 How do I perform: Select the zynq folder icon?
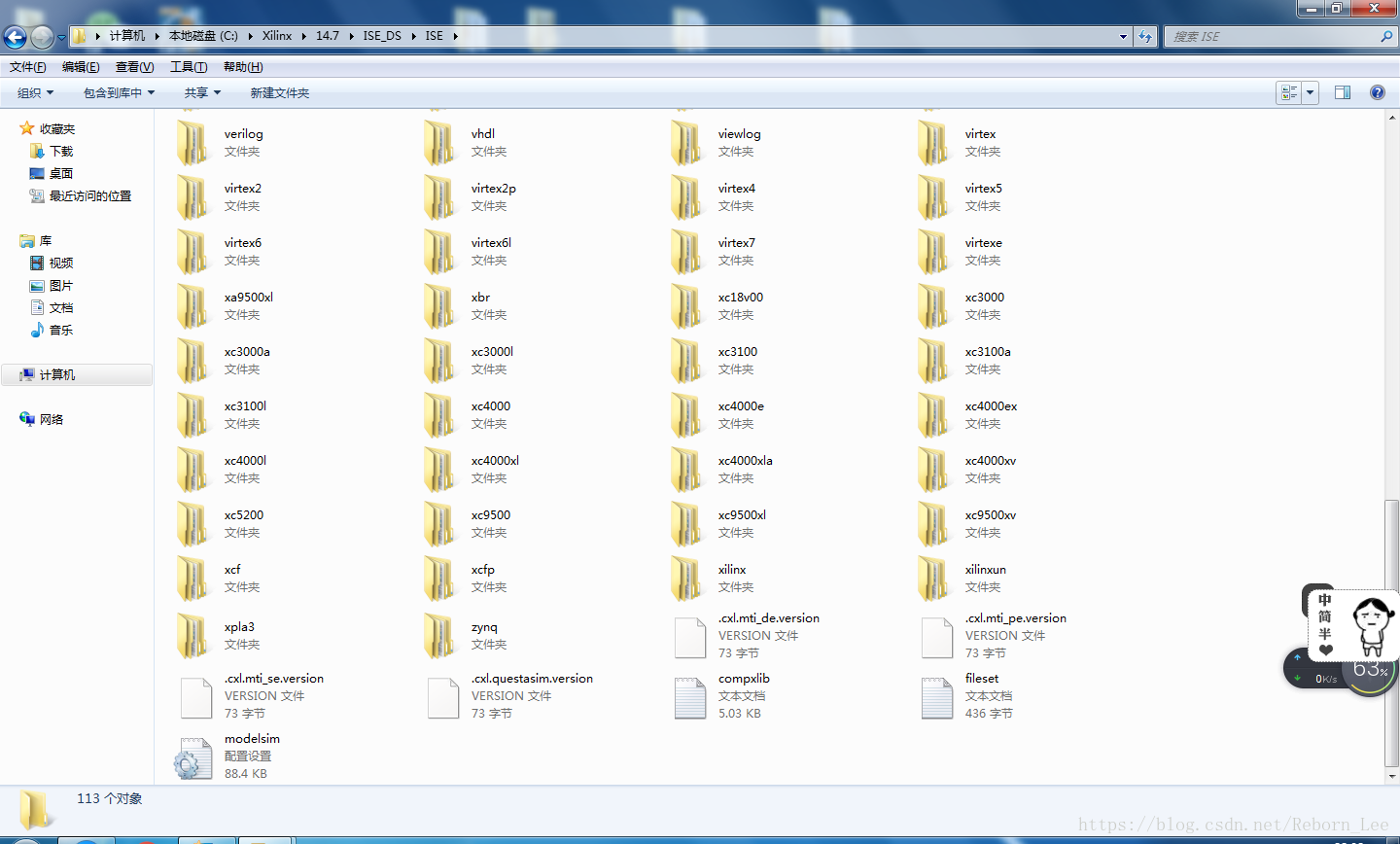439,636
